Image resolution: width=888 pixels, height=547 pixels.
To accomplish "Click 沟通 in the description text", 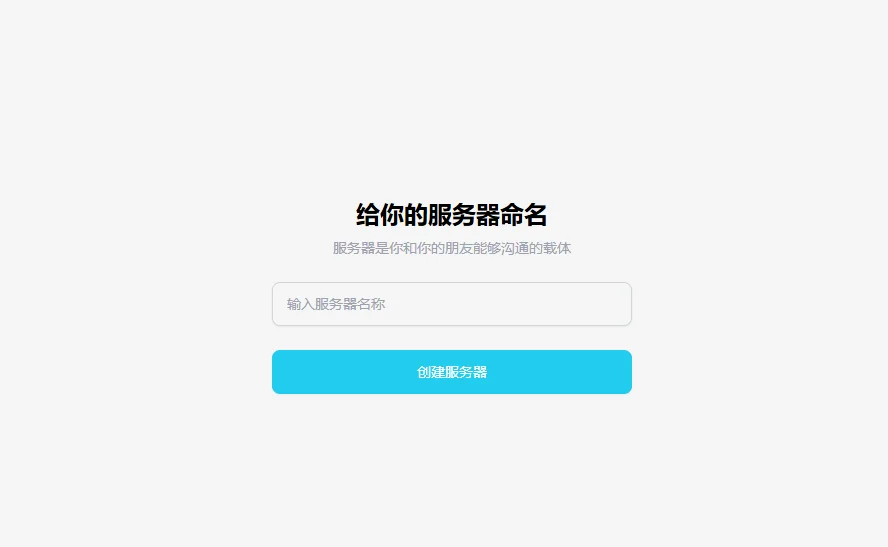I will [x=514, y=248].
